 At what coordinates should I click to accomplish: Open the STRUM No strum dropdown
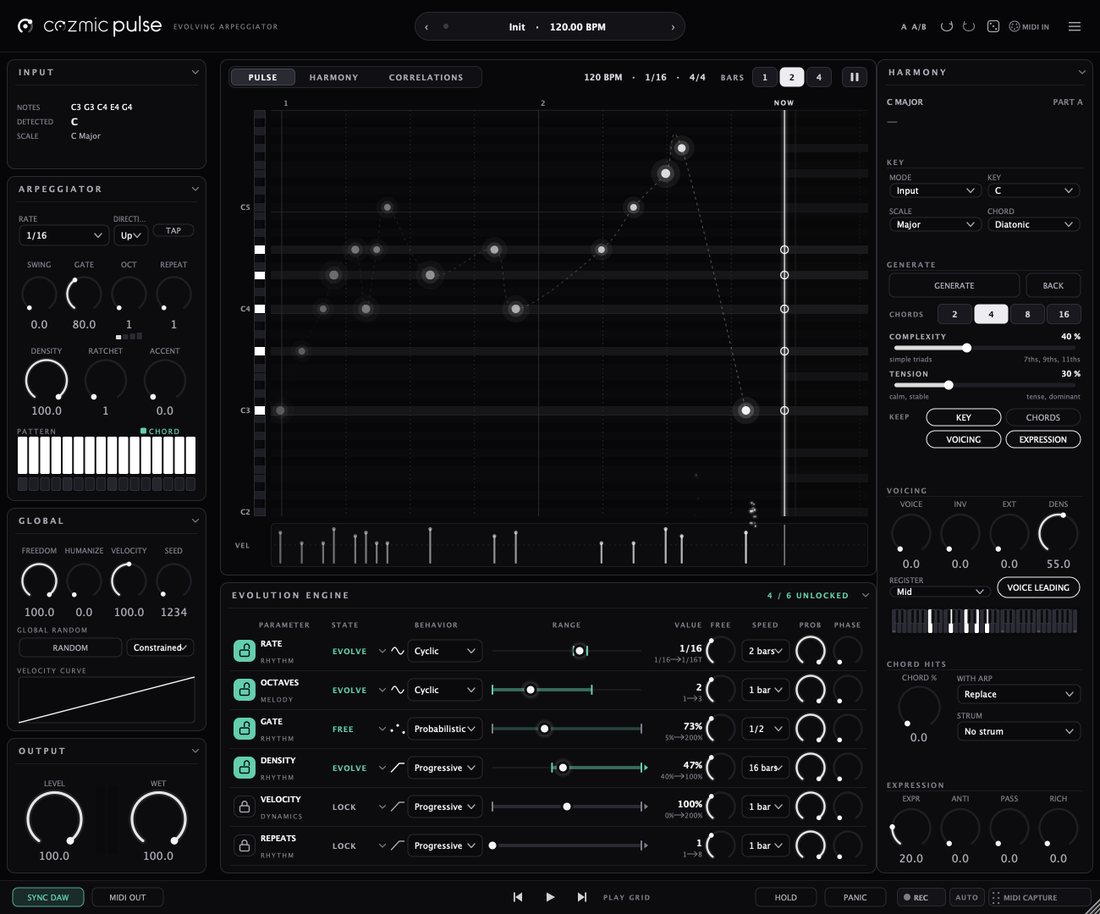(1018, 731)
